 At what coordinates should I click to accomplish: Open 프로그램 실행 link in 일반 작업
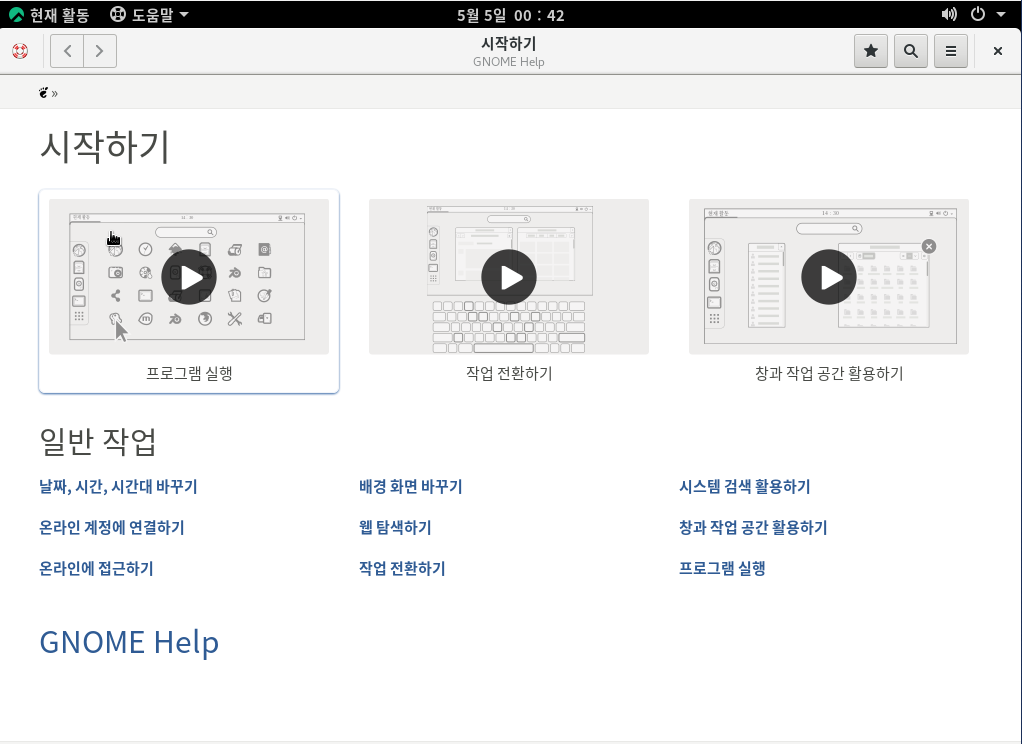coord(722,569)
